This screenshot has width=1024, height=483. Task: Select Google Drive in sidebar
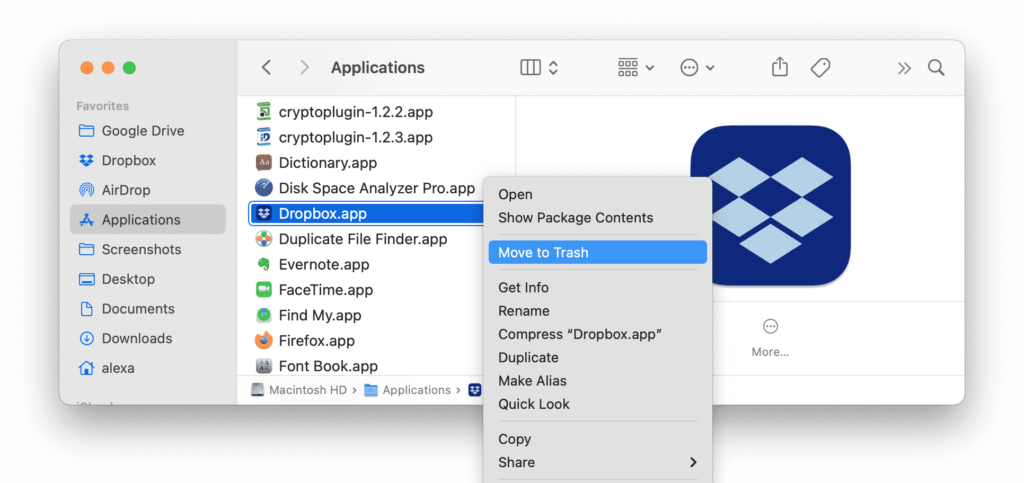(142, 131)
